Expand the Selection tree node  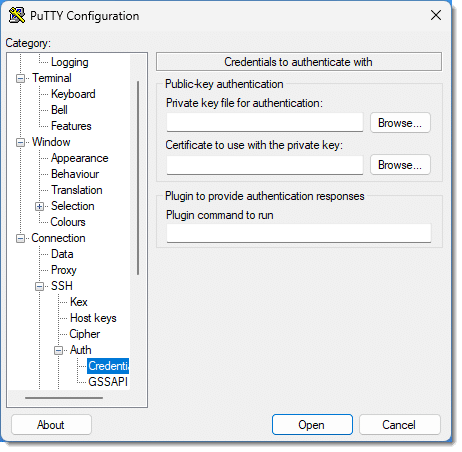click(x=39, y=207)
